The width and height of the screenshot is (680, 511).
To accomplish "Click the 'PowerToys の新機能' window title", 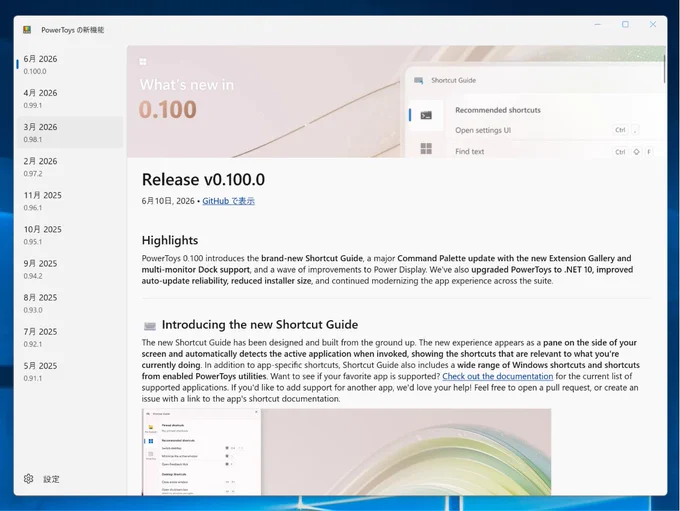I will pos(72,30).
